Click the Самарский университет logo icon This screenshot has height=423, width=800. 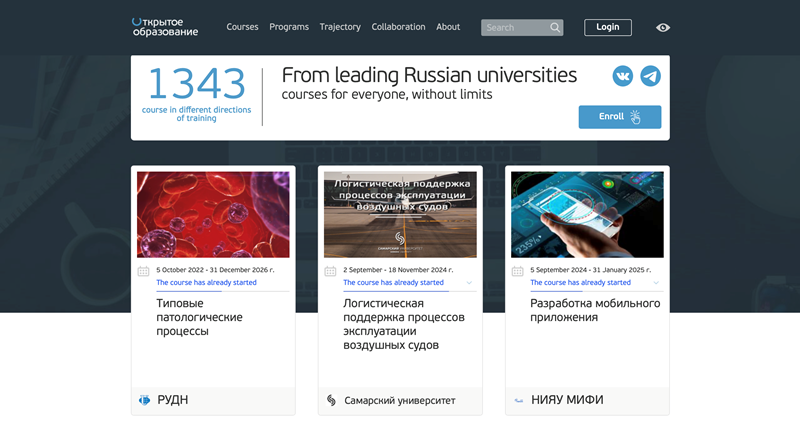pos(331,400)
